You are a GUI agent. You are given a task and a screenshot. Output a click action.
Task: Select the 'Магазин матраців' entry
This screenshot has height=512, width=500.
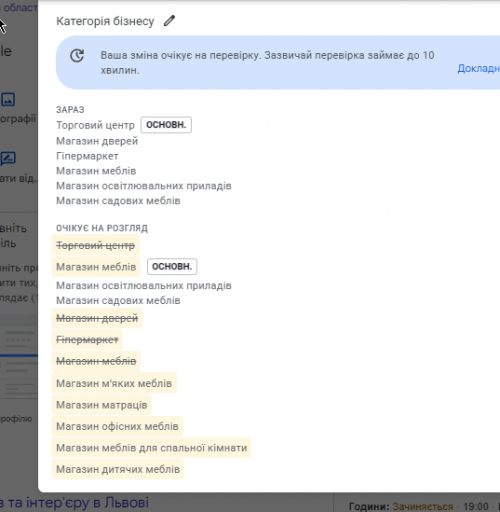click(102, 405)
